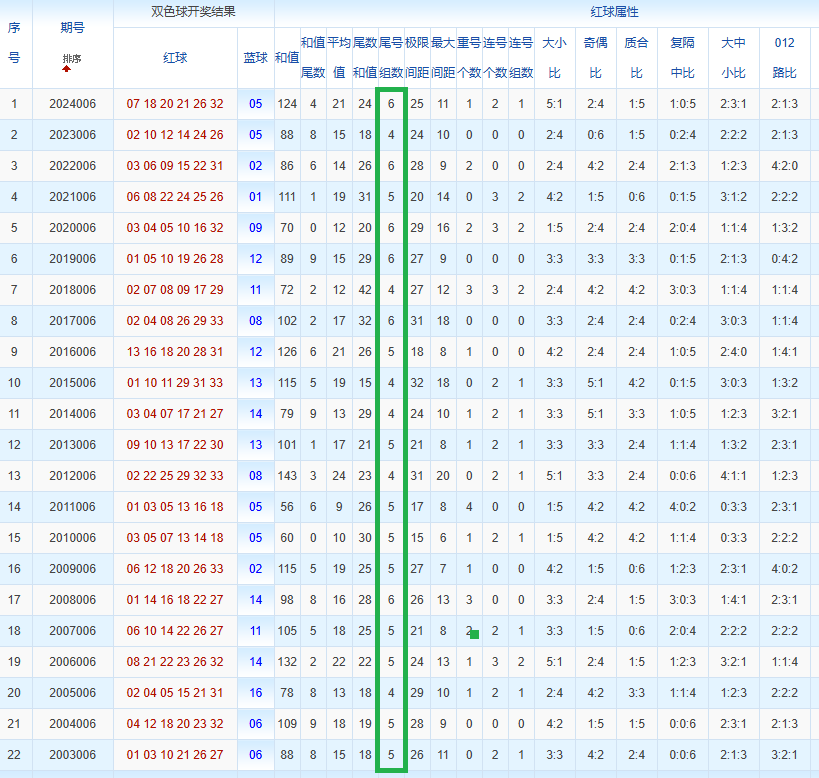819x778 pixels.
Task: Click red ball numbers 07 18 20 21 26 32
Action: (x=175, y=104)
